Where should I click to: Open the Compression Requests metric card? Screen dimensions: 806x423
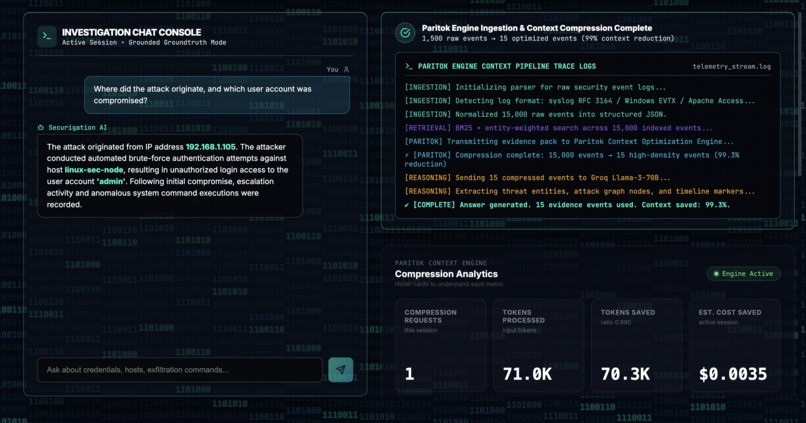pyautogui.click(x=441, y=345)
